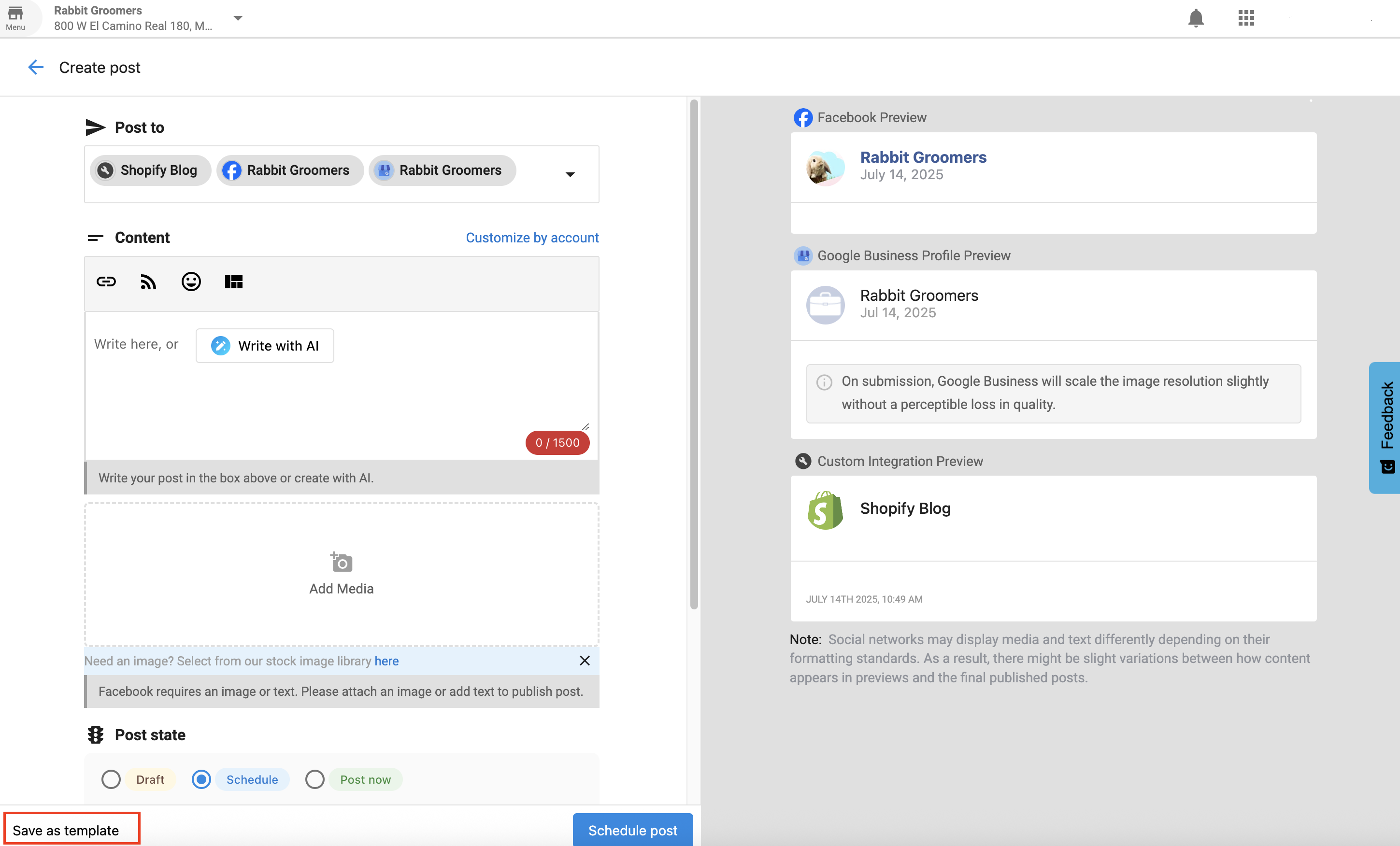Open the post templates icon

tap(233, 282)
